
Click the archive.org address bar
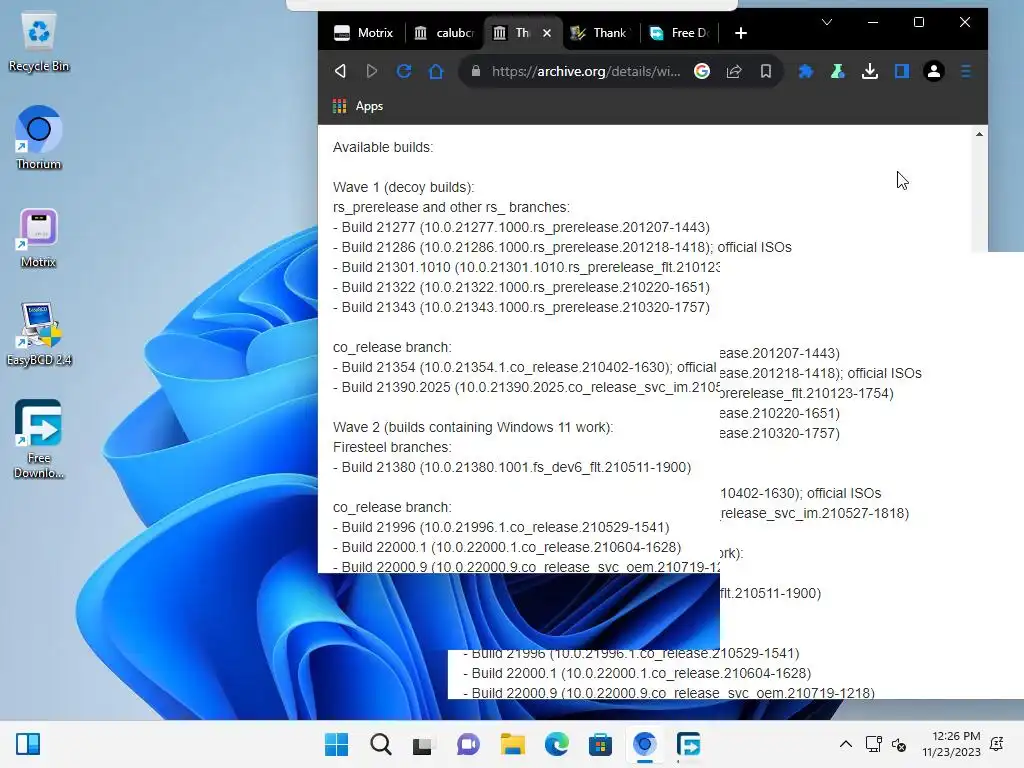pos(585,71)
